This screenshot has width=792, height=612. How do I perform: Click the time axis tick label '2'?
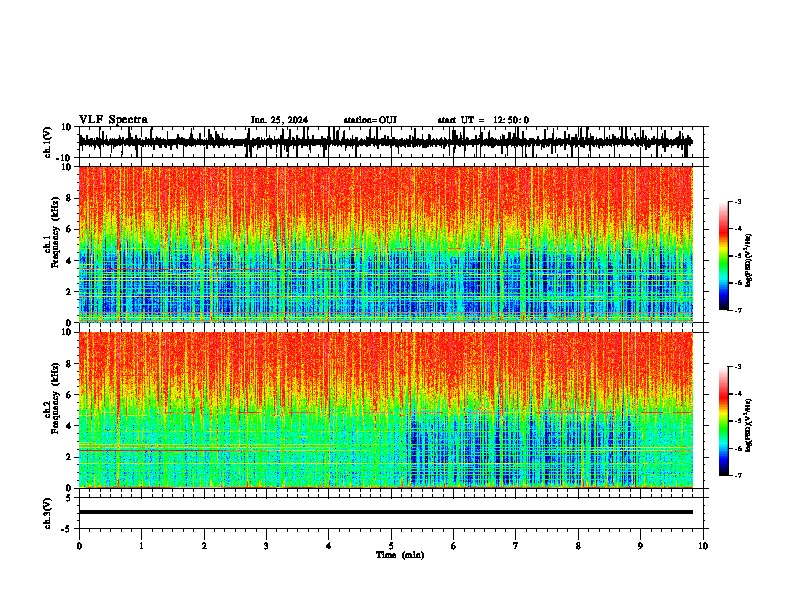coord(204,546)
